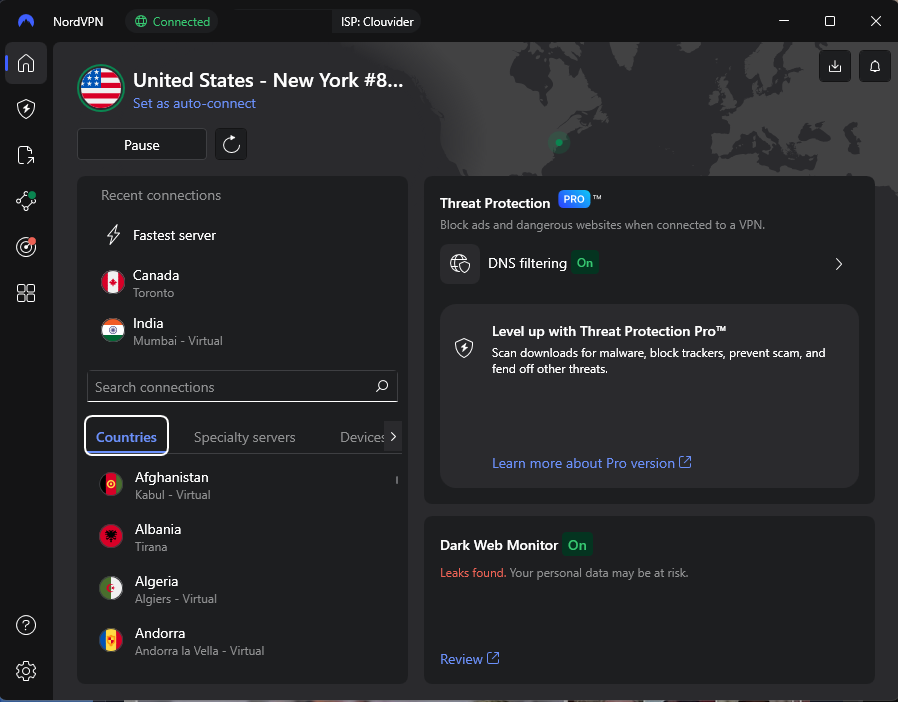Connect to Canada Toronto recent connection

pos(242,283)
